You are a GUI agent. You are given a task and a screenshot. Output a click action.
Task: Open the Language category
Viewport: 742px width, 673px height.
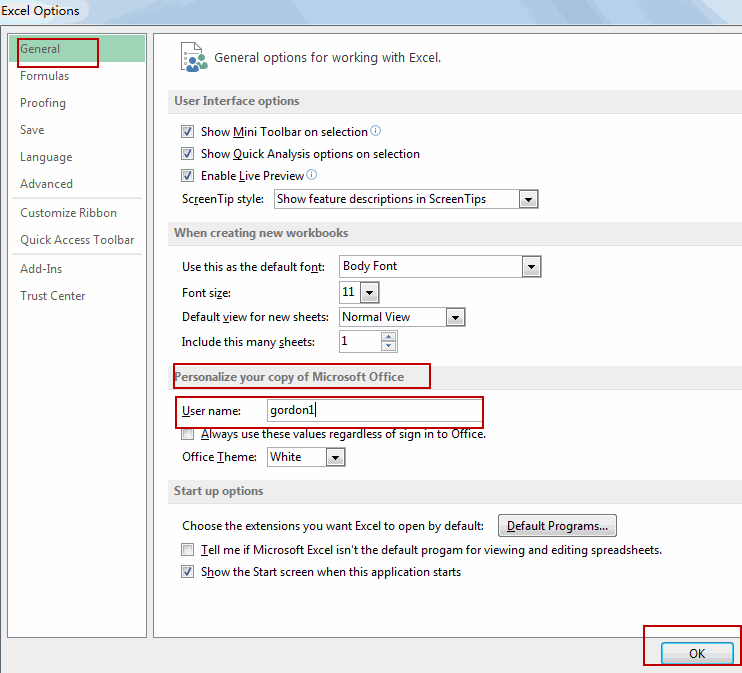[x=46, y=157]
